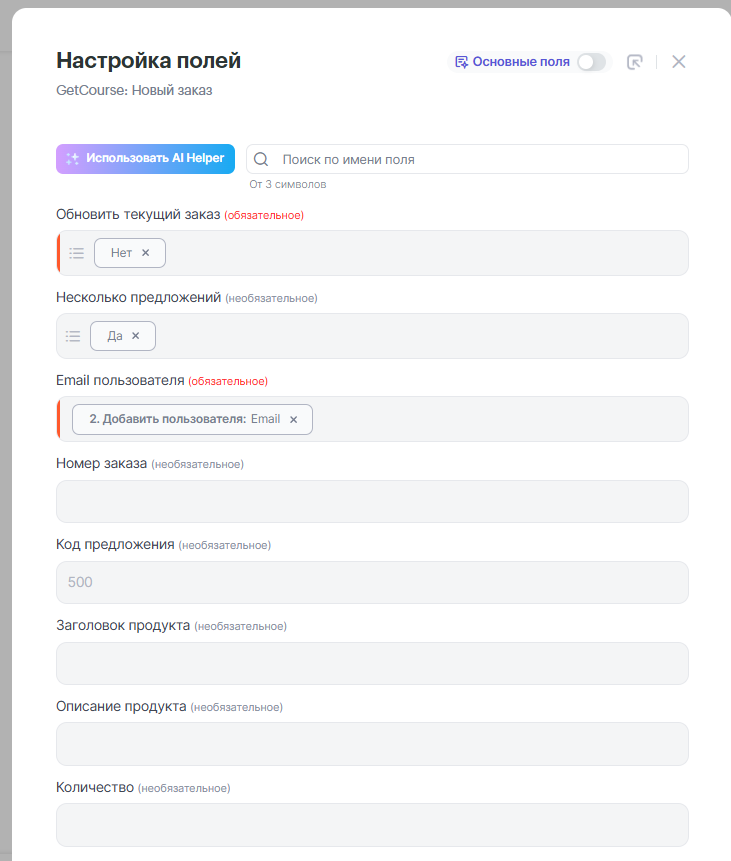Toggle the Основные поля switch

click(591, 62)
